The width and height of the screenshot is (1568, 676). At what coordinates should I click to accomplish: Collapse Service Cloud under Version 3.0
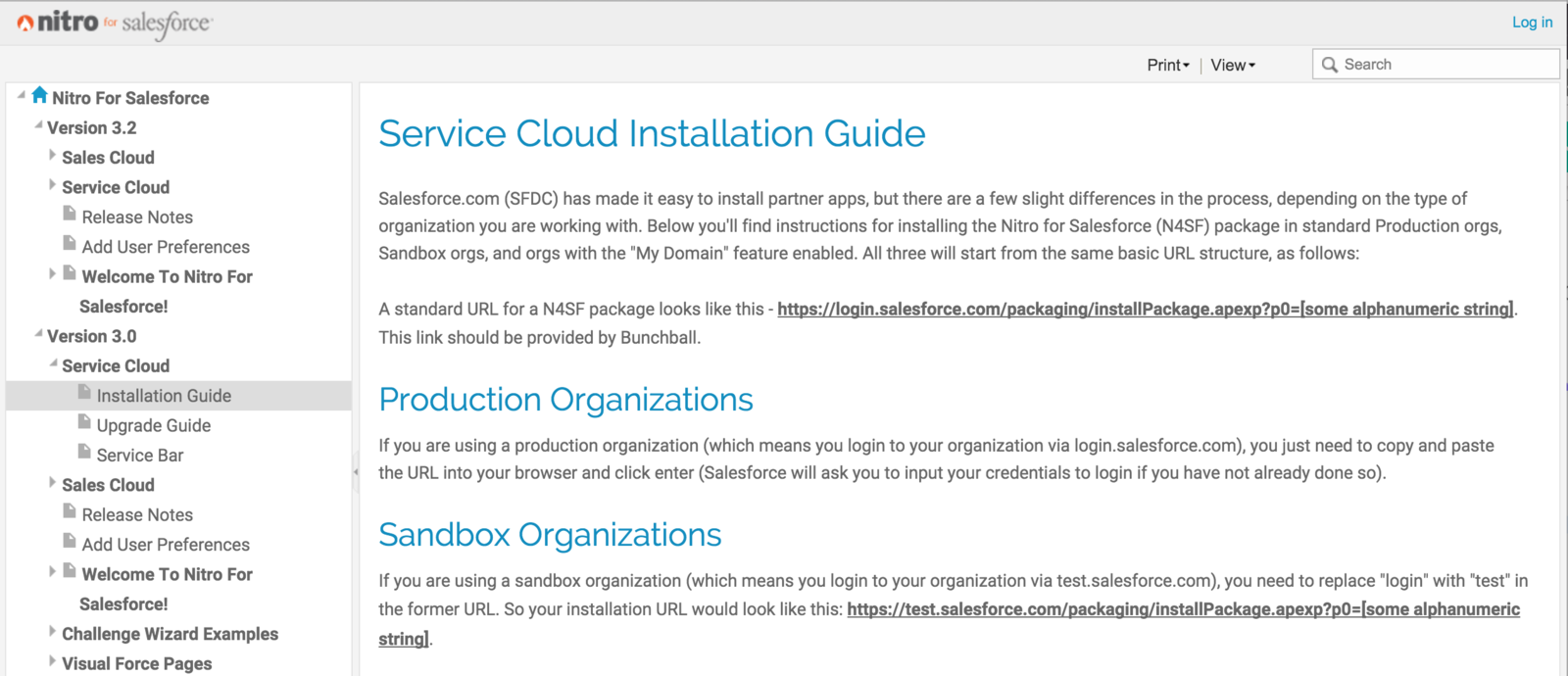(53, 362)
